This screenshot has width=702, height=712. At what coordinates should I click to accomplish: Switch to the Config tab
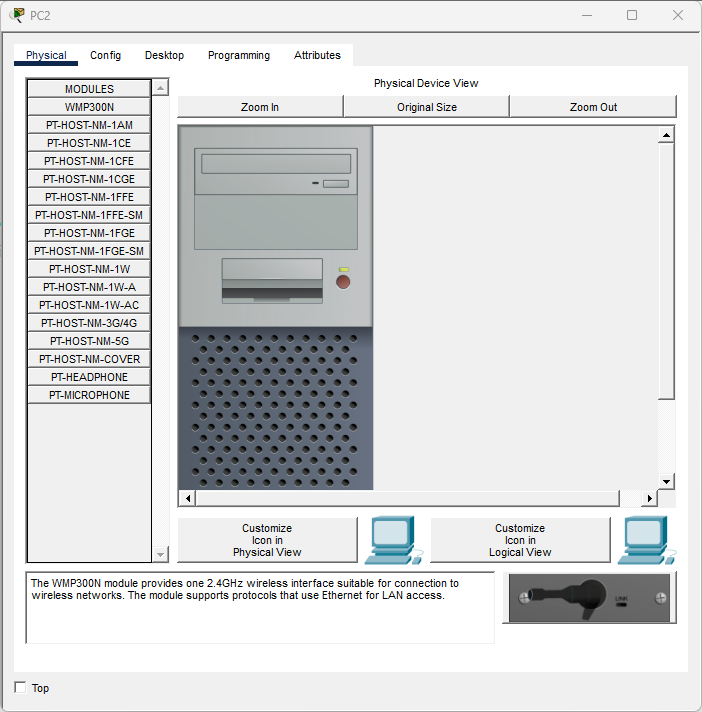[x=105, y=55]
